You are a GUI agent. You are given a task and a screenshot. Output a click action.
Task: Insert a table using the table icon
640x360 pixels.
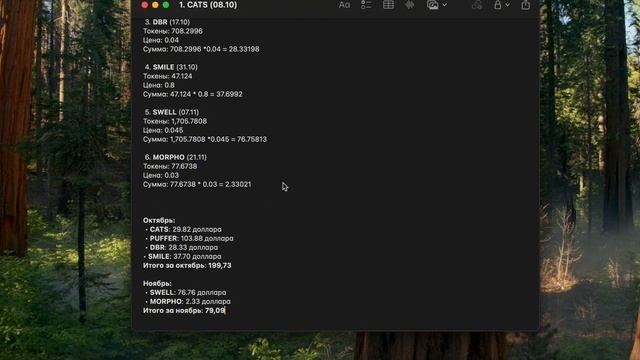click(388, 5)
